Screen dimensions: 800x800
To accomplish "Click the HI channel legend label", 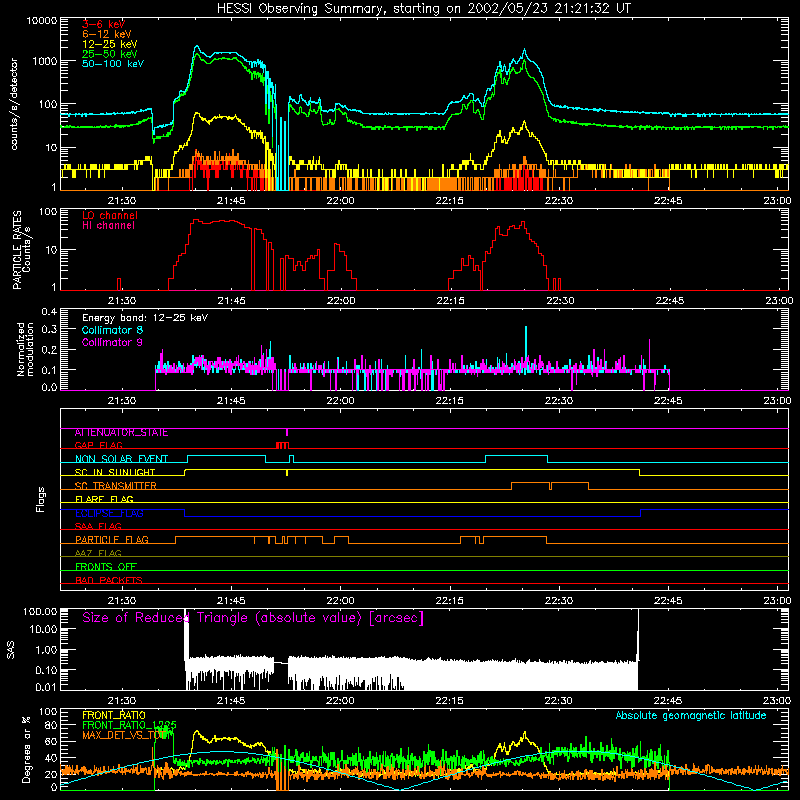I will [108, 226].
